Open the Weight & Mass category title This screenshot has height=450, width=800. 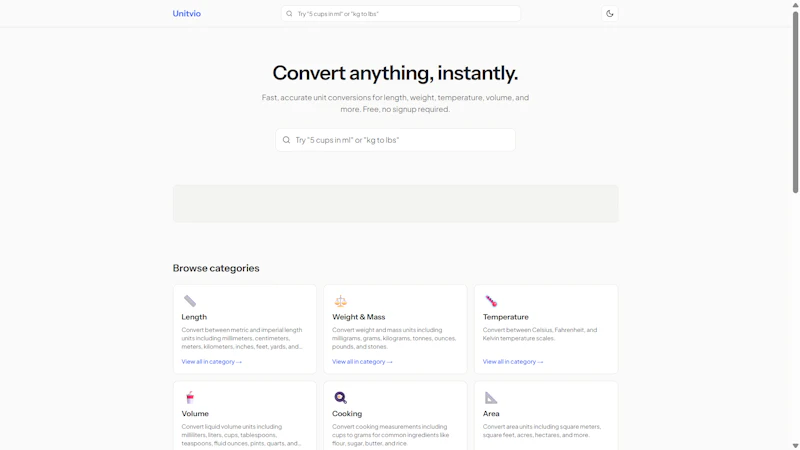click(x=359, y=317)
